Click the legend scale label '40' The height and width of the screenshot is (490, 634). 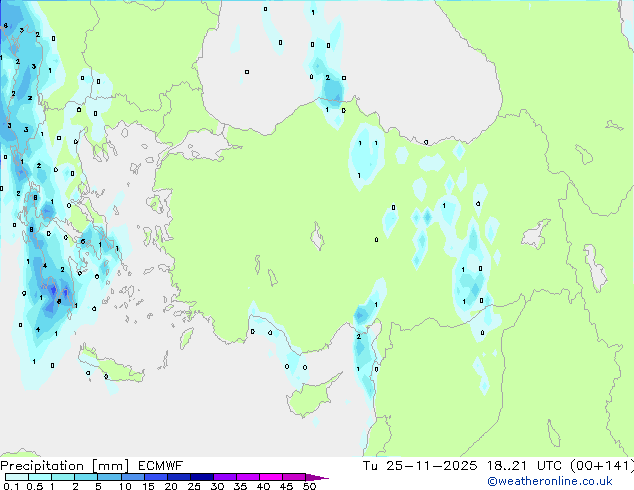[x=263, y=486]
